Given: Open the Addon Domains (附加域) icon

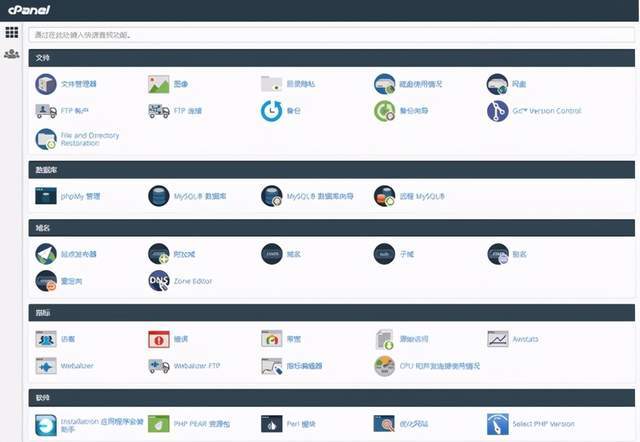Looking at the screenshot, I should (159, 254).
